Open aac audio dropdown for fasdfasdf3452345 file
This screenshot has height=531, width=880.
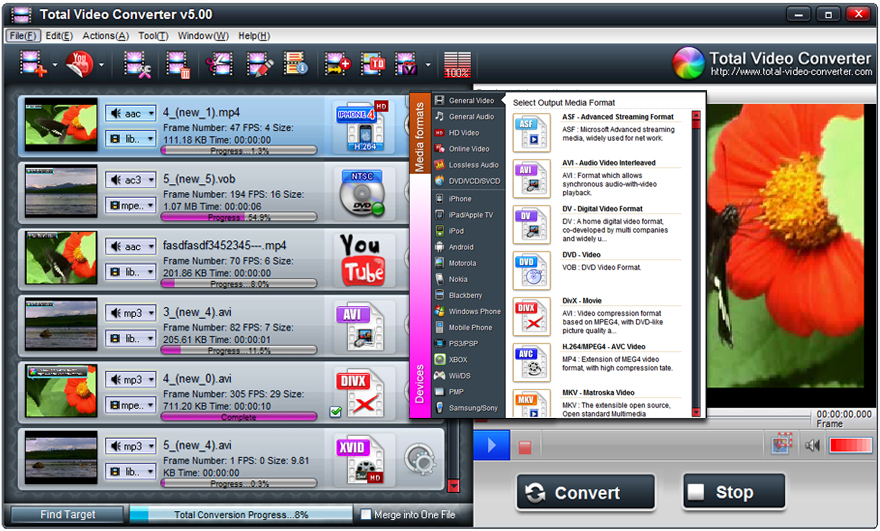pyautogui.click(x=130, y=247)
